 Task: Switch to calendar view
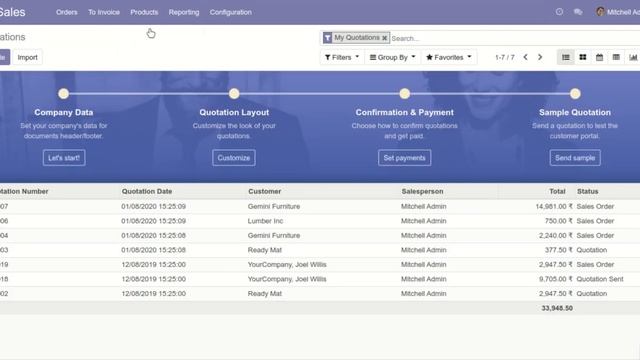click(x=599, y=57)
